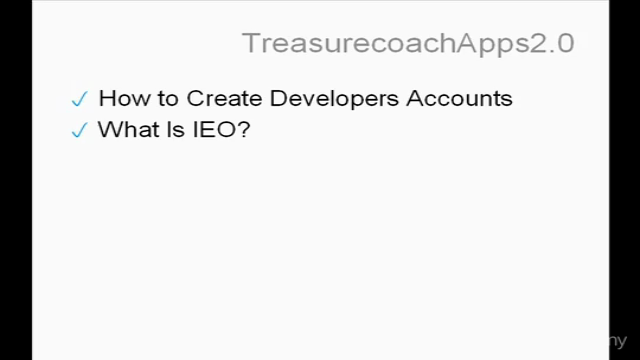The image size is (640, 360).
Task: Click the word Developers in first bullet
Action: pos(334,100)
